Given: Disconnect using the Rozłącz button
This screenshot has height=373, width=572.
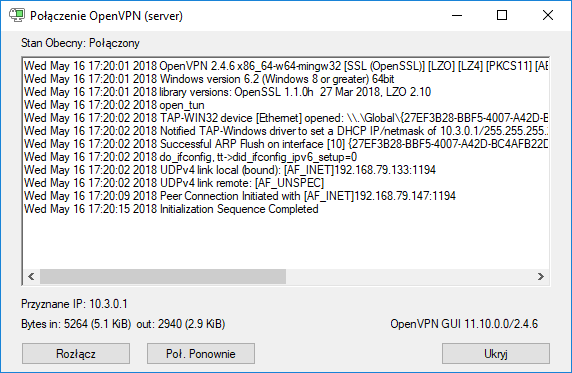Looking at the screenshot, I should point(76,353).
